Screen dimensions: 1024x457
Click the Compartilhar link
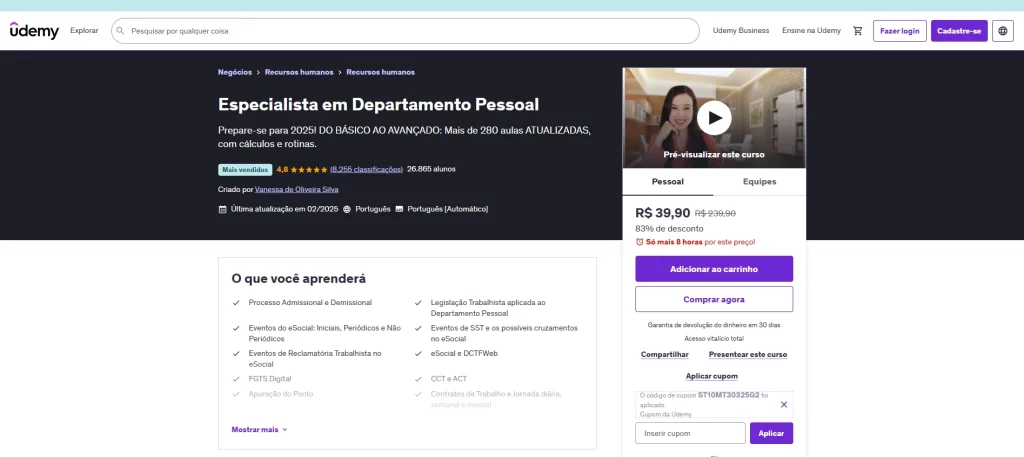pyautogui.click(x=665, y=355)
